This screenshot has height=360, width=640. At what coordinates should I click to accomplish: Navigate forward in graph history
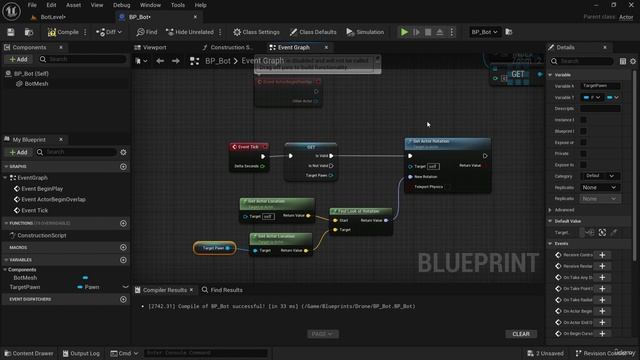tap(176, 61)
